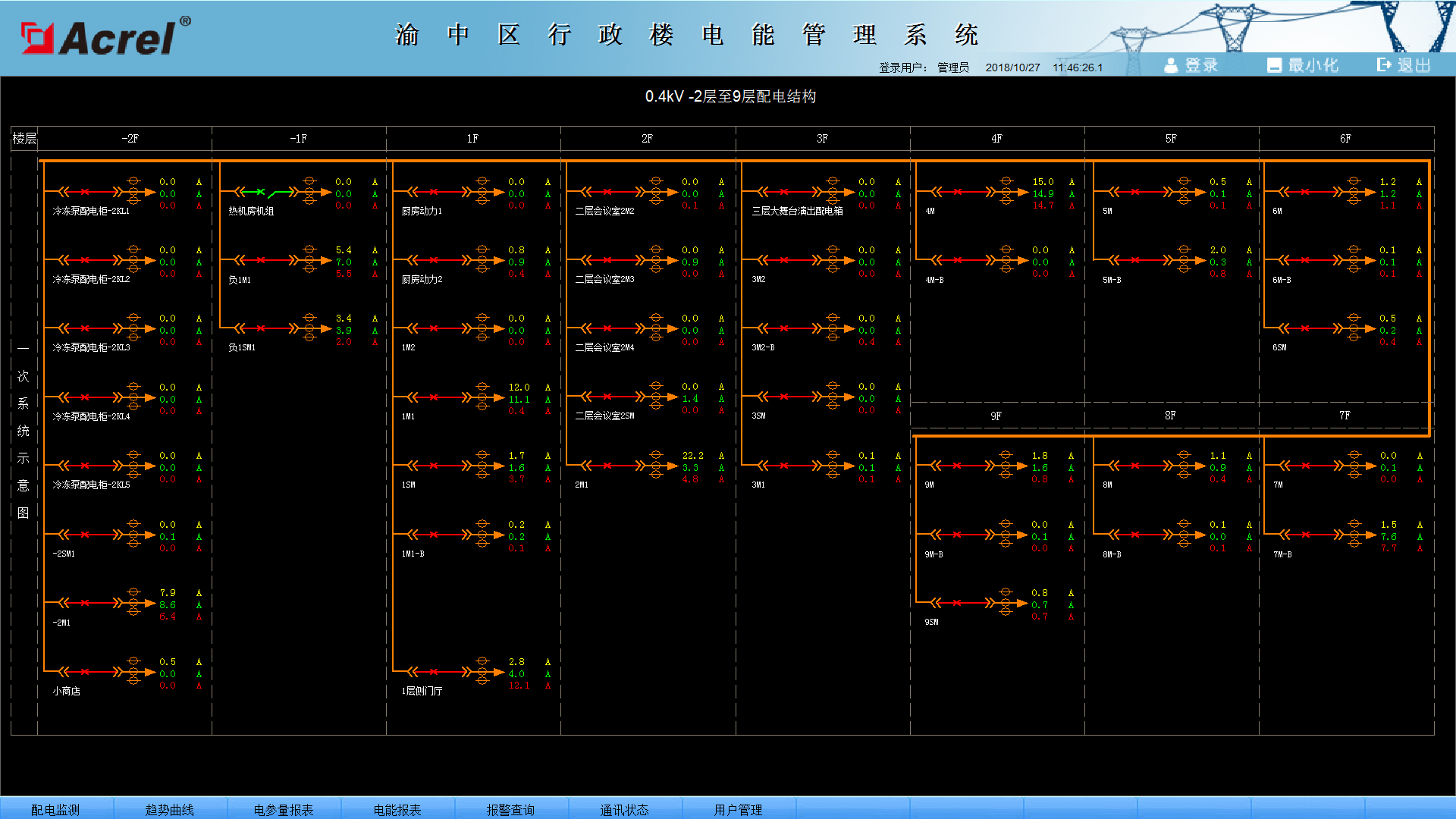This screenshot has height=819, width=1456.
Task: Click the 二层会议室2M4 label
Action: 604,348
